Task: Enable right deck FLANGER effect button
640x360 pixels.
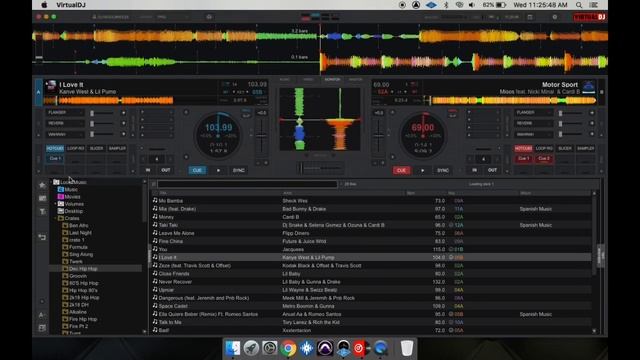Action: point(592,113)
